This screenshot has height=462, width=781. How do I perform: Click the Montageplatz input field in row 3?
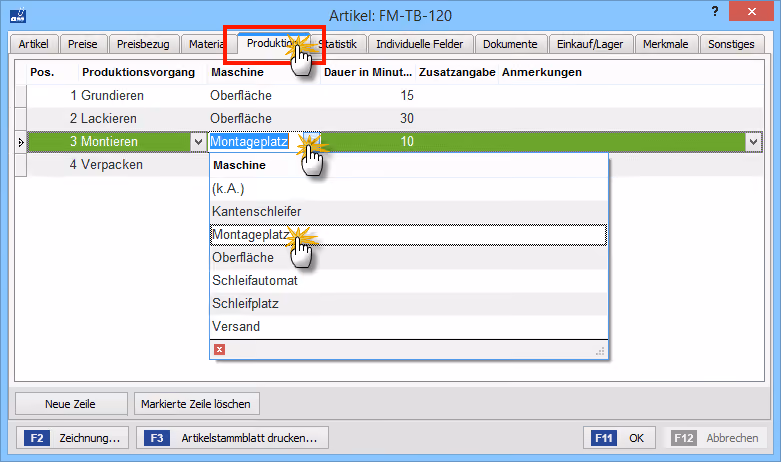(x=256, y=142)
